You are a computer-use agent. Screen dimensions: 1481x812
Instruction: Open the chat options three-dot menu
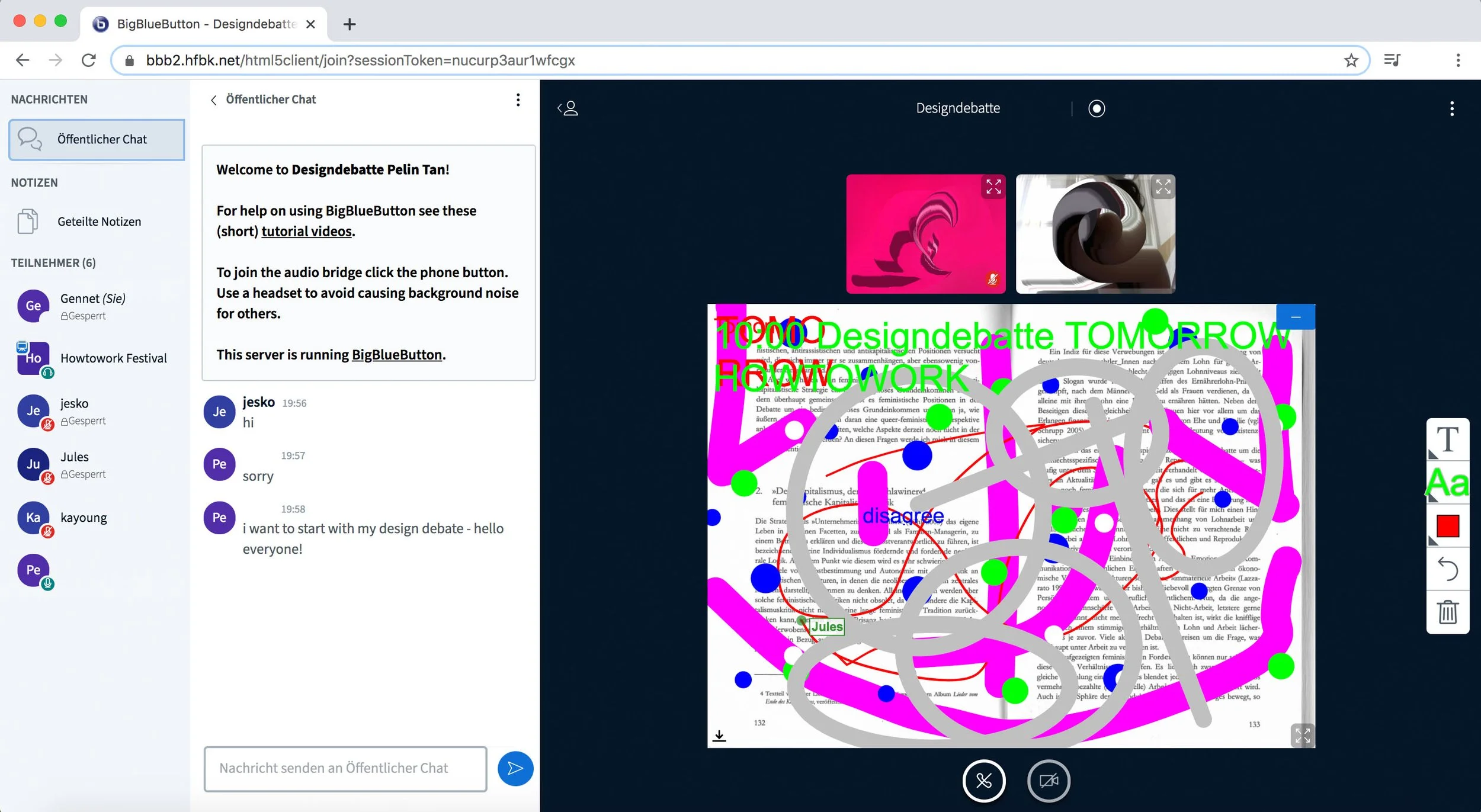coord(518,100)
